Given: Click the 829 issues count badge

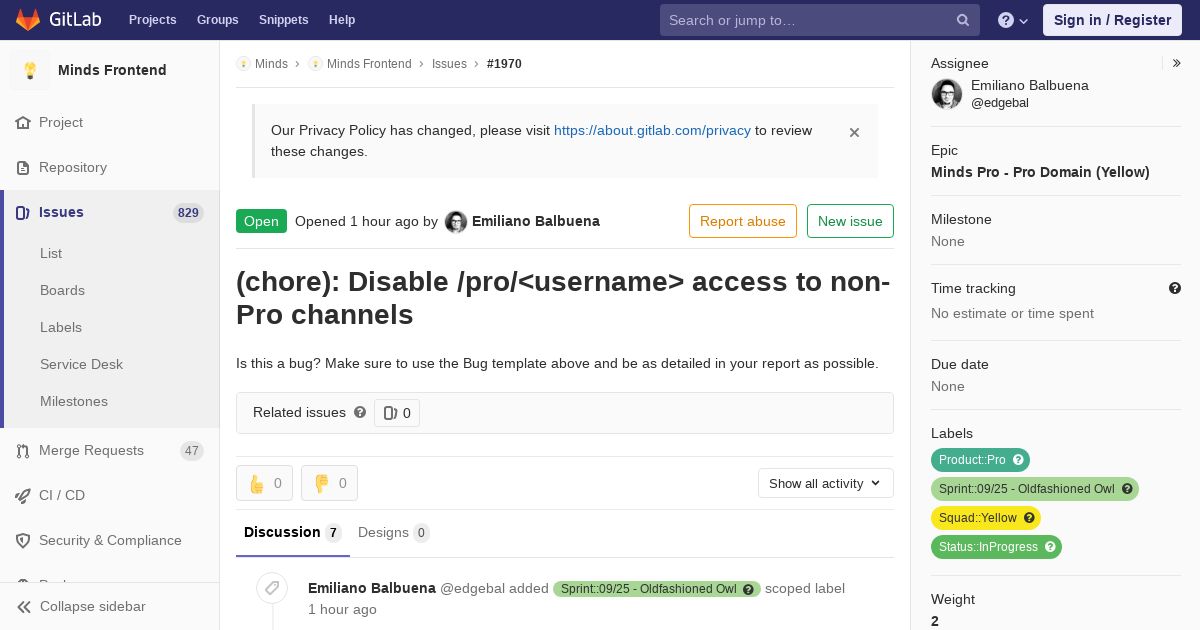Looking at the screenshot, I should [x=188, y=212].
